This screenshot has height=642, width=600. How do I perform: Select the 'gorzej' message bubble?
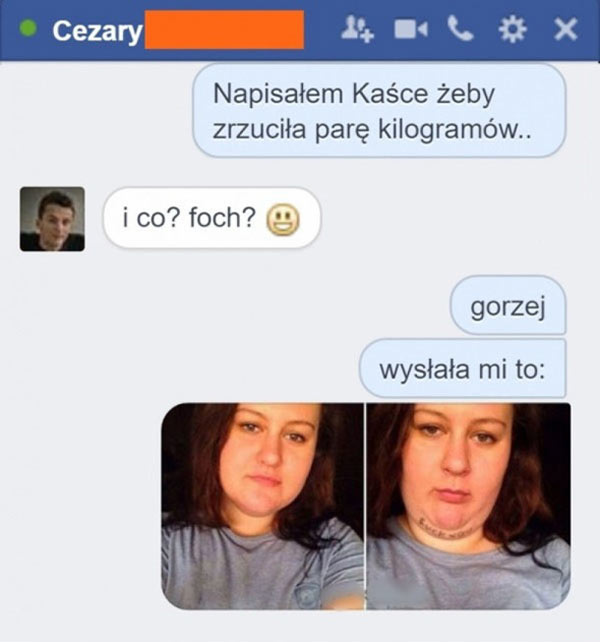[508, 305]
